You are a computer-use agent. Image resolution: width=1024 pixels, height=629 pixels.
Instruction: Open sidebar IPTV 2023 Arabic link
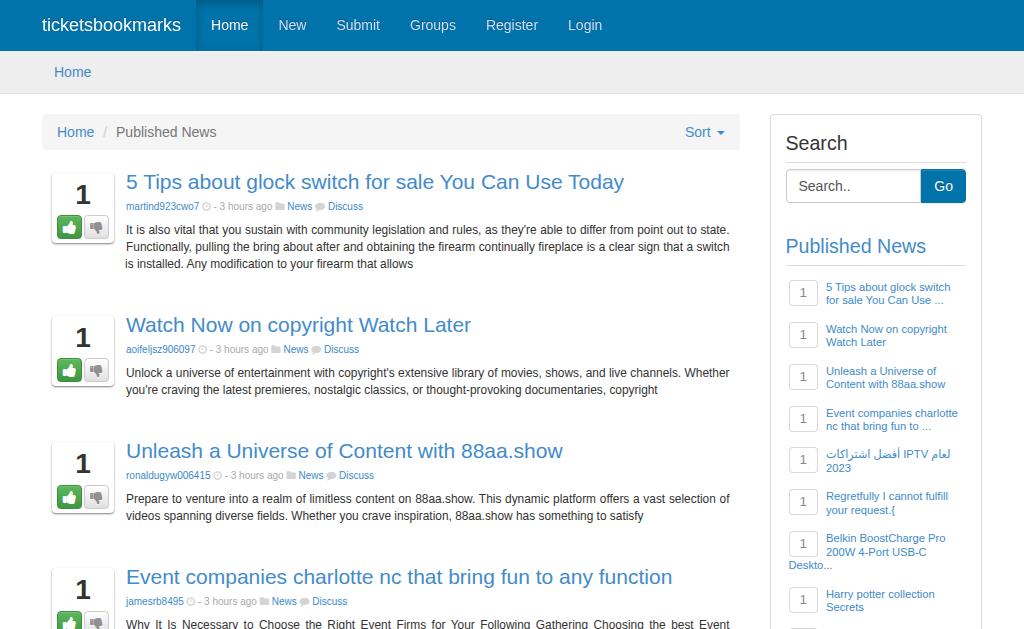tap(888, 461)
